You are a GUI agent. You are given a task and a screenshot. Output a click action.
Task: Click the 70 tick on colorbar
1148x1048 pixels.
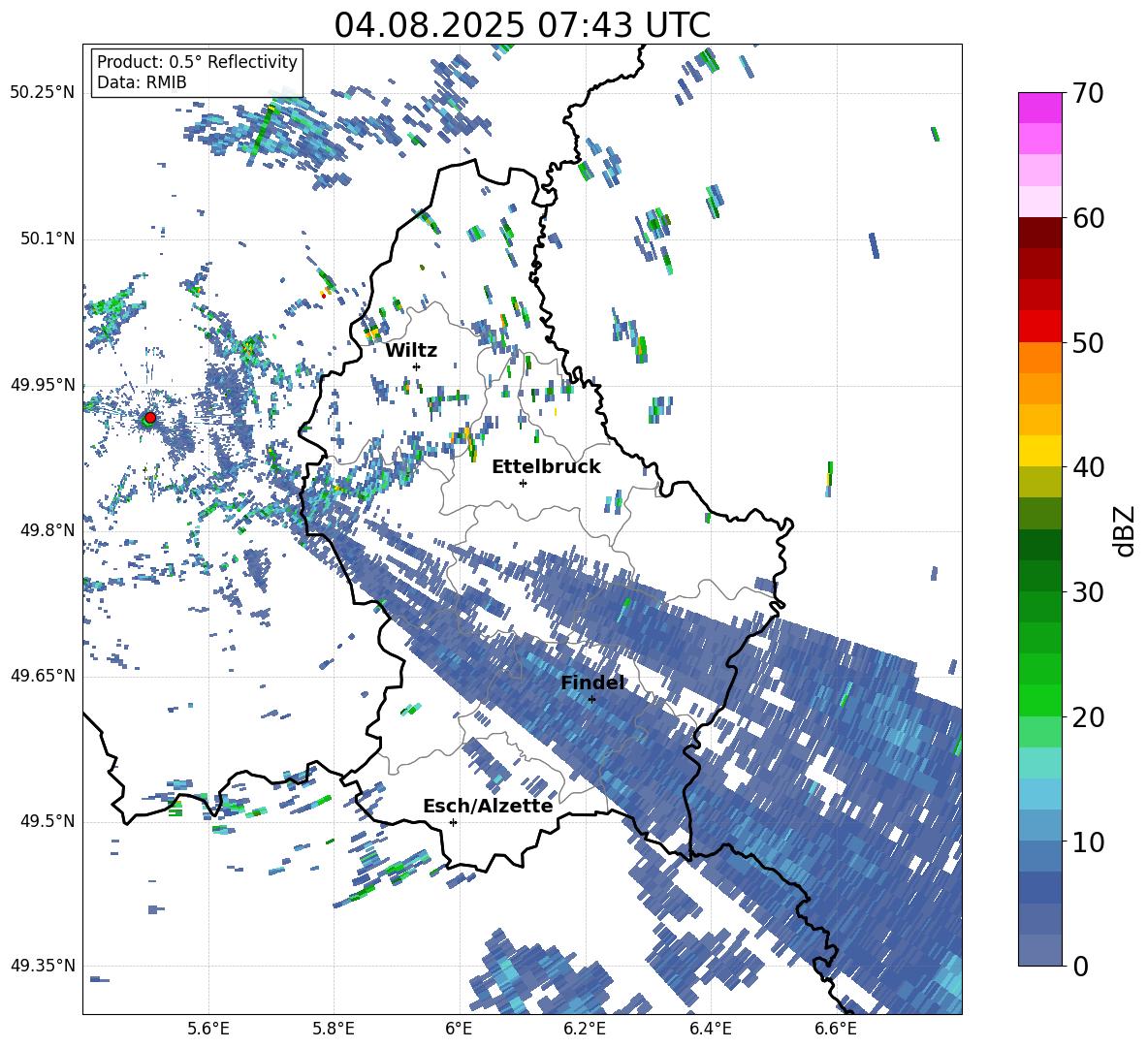[x=1088, y=93]
